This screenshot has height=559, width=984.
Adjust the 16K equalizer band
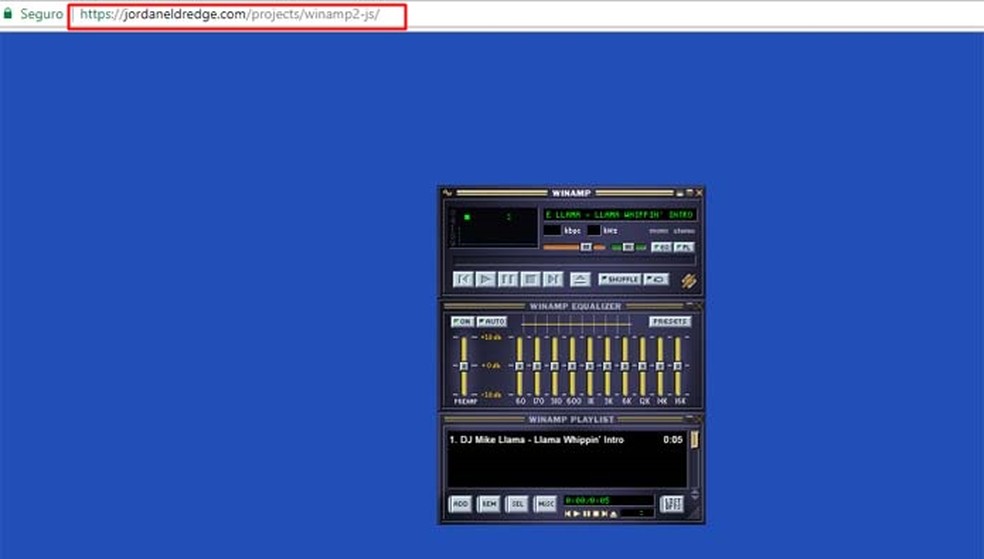(678, 366)
